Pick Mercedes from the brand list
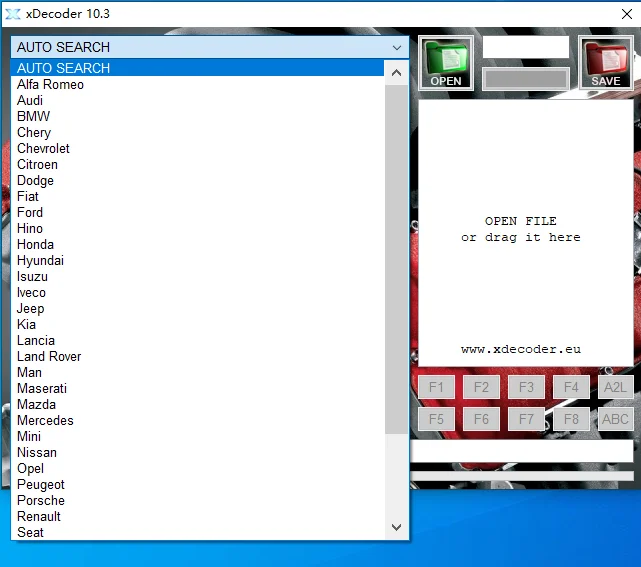This screenshot has height=567, width=641. (197, 420)
